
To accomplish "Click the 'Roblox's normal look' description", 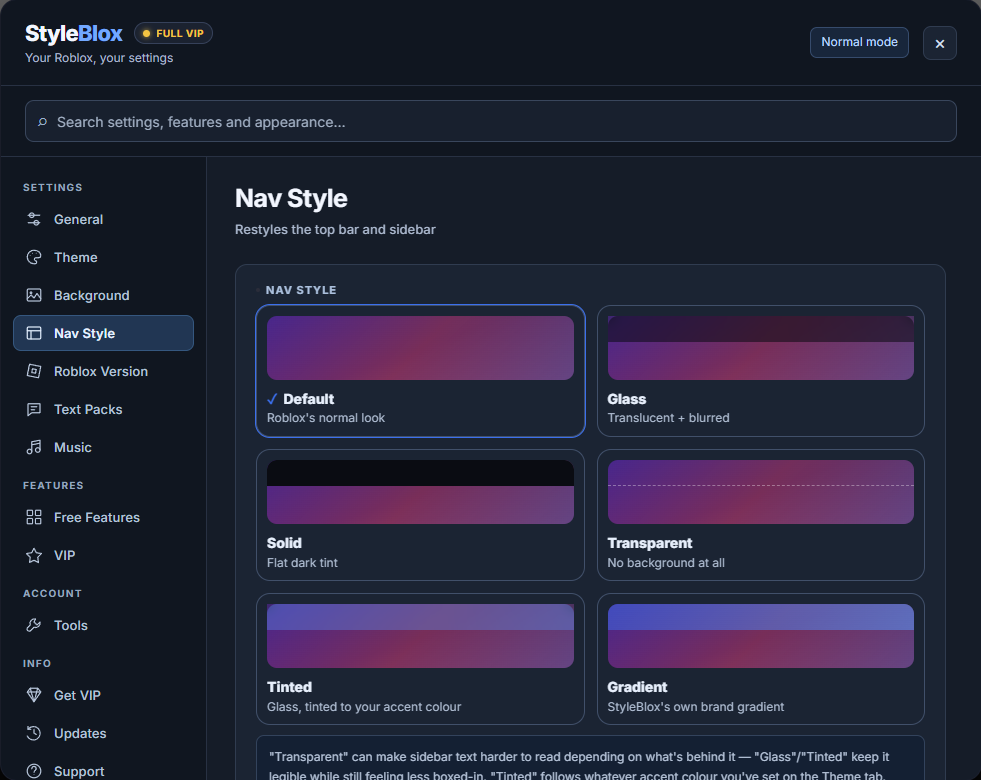I will (325, 418).
